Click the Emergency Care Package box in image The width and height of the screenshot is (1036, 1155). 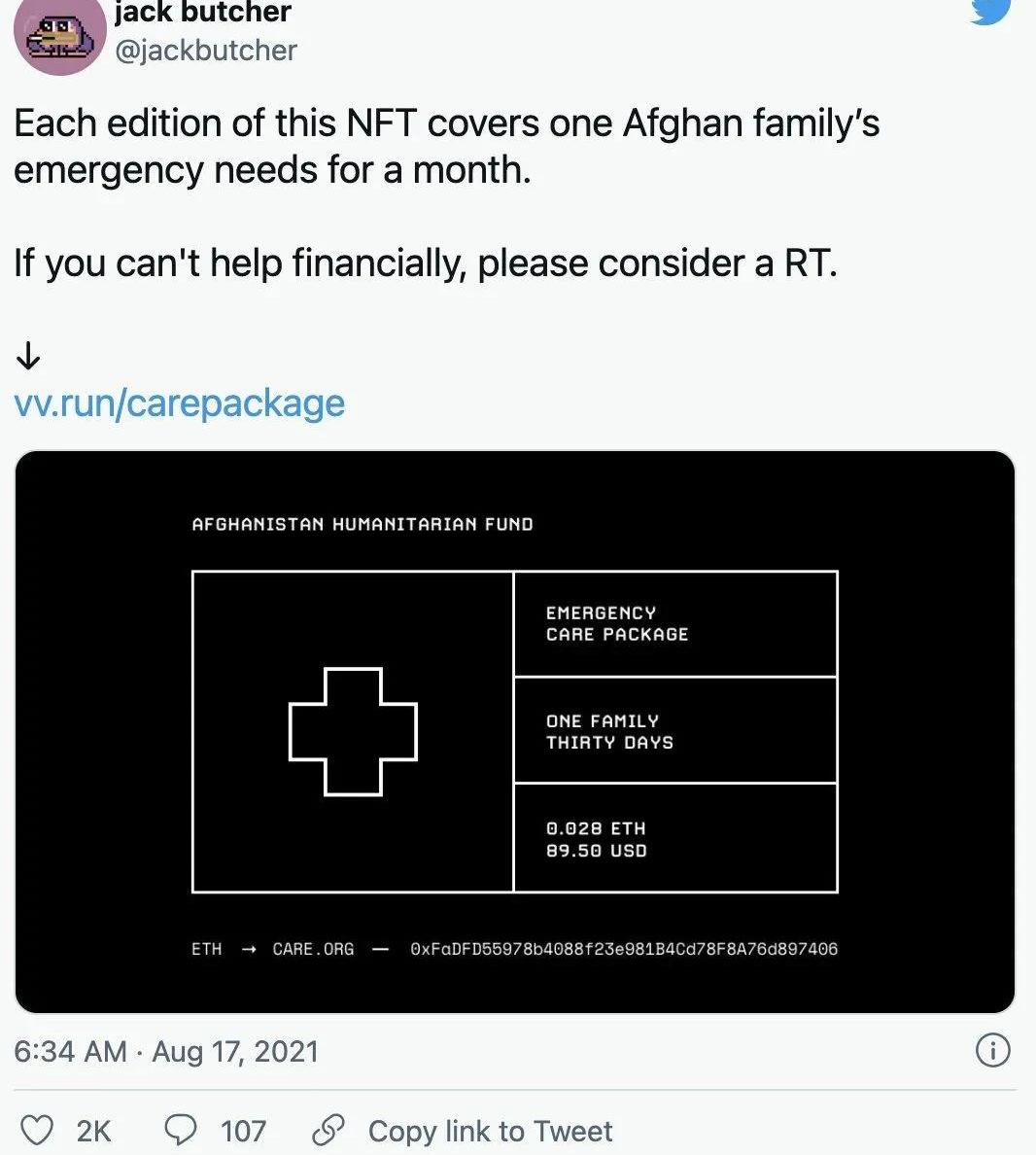pyautogui.click(x=674, y=624)
